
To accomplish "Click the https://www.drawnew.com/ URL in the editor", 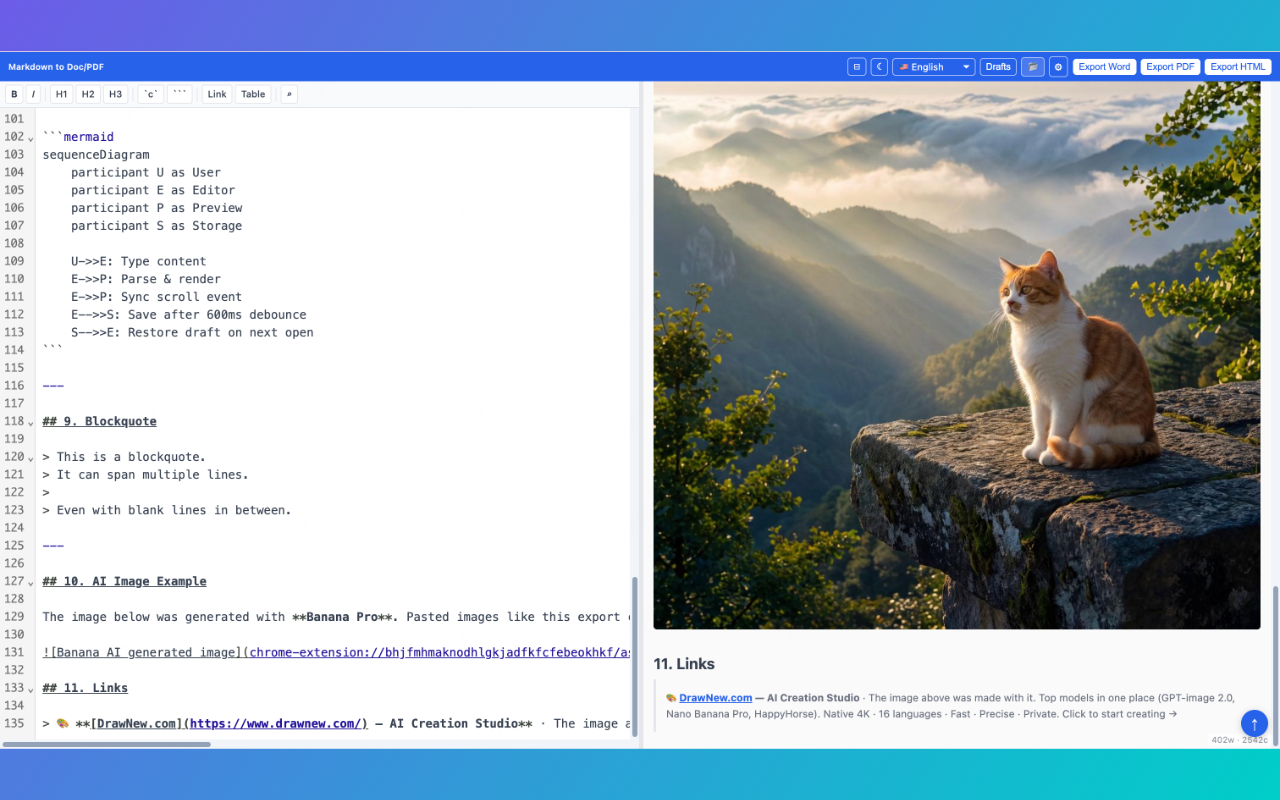I will (275, 724).
